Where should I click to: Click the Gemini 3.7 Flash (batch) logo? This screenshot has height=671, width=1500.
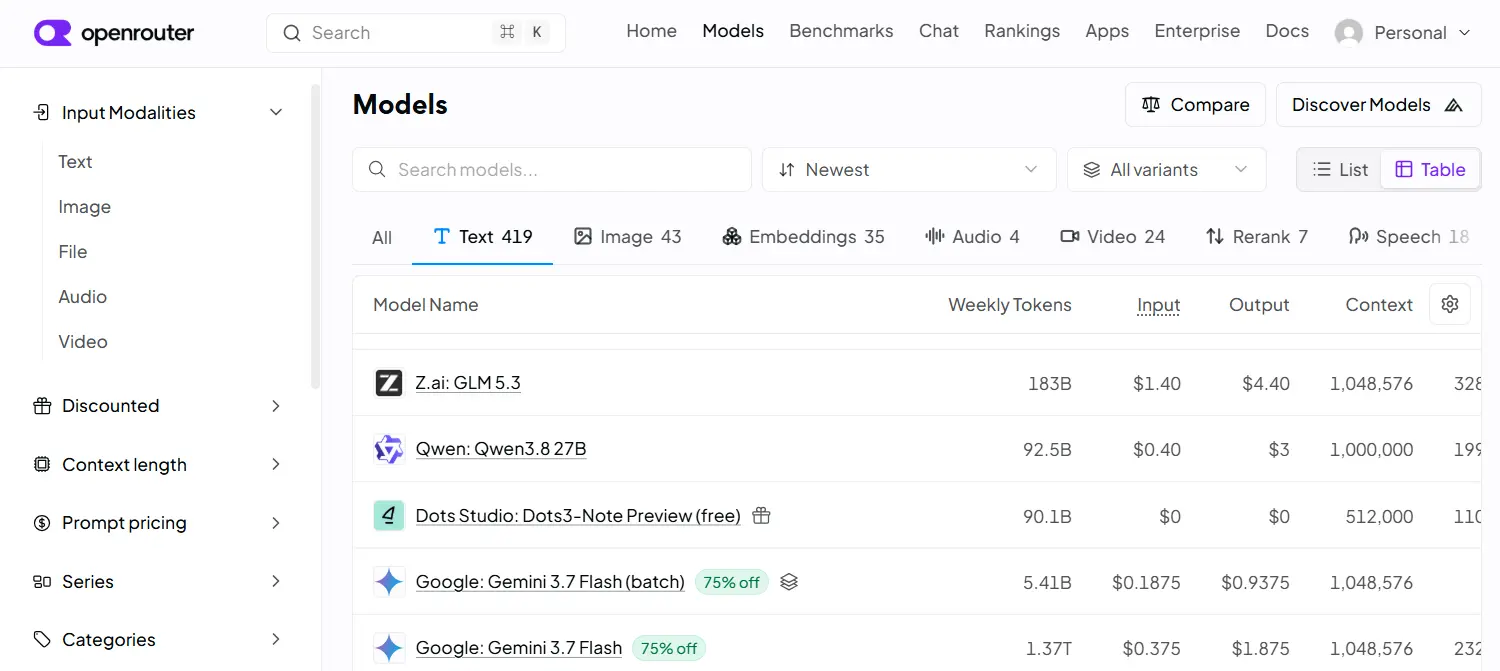click(x=389, y=581)
